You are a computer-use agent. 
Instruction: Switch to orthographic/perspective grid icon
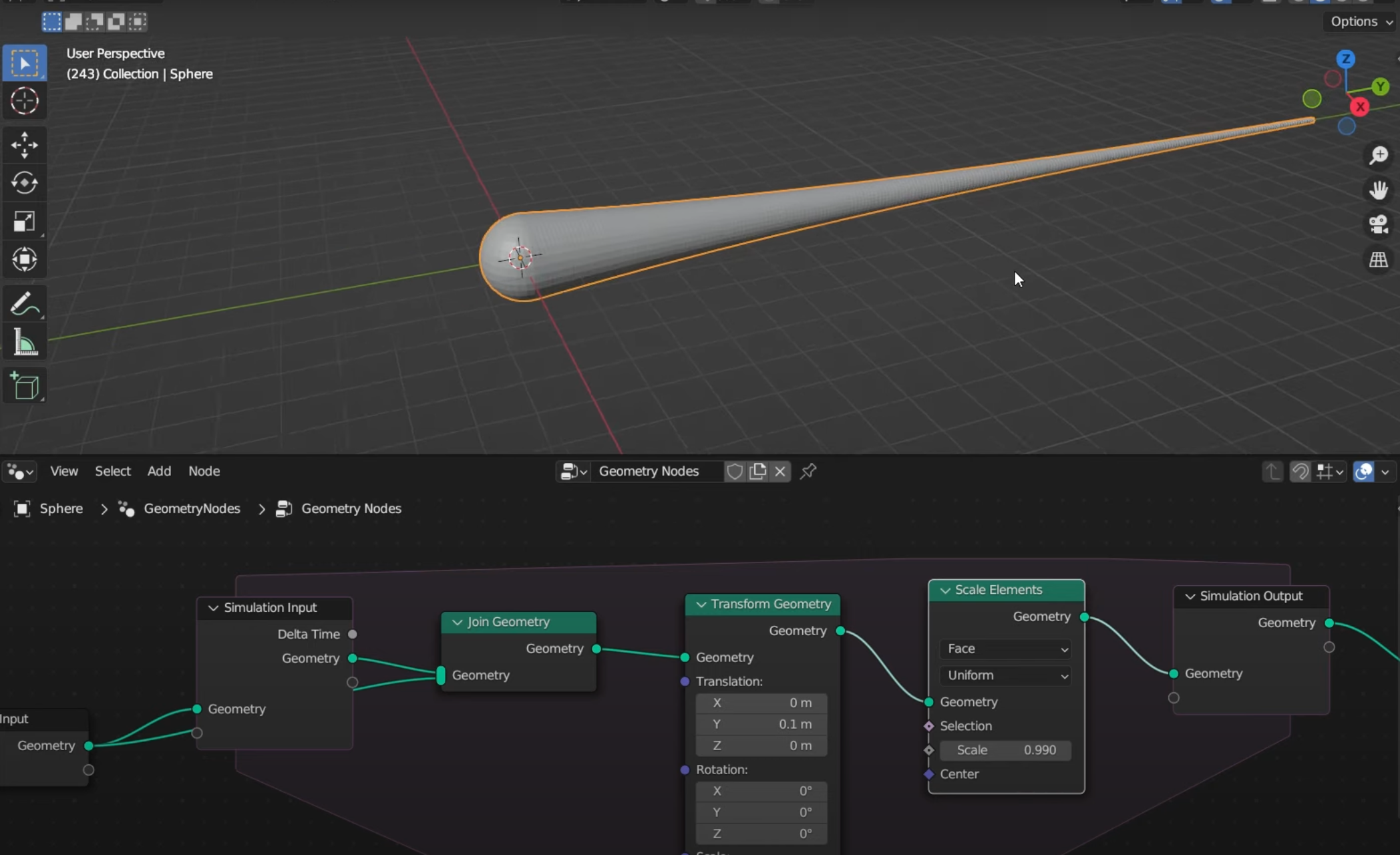(x=1378, y=260)
